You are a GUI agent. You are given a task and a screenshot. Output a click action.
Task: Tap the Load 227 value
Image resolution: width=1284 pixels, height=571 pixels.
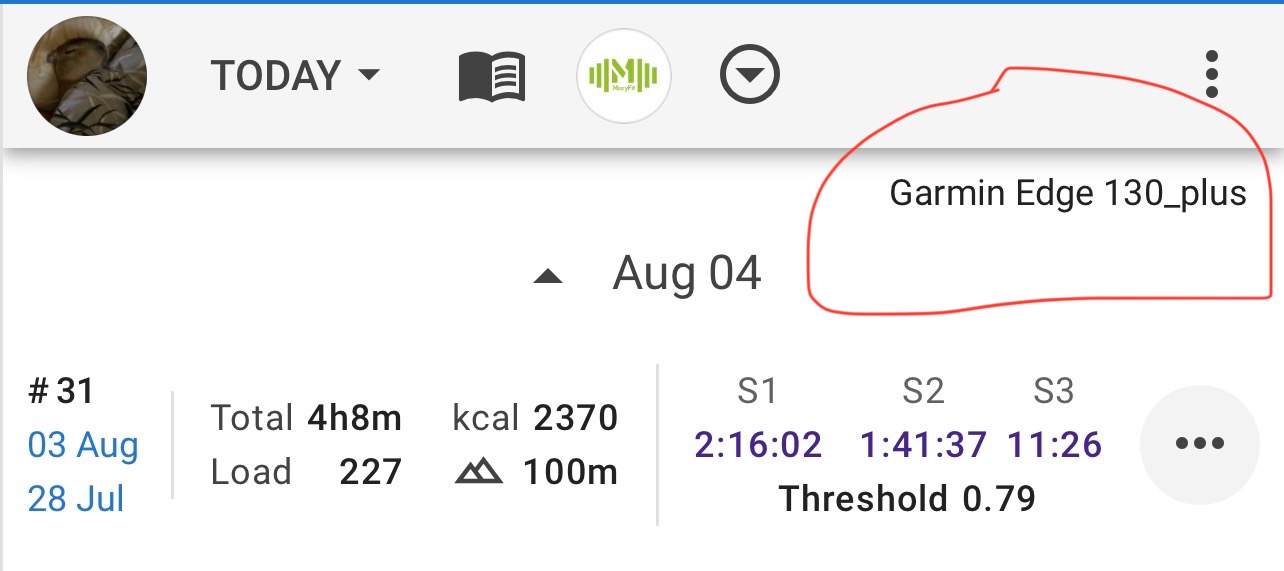pos(306,472)
